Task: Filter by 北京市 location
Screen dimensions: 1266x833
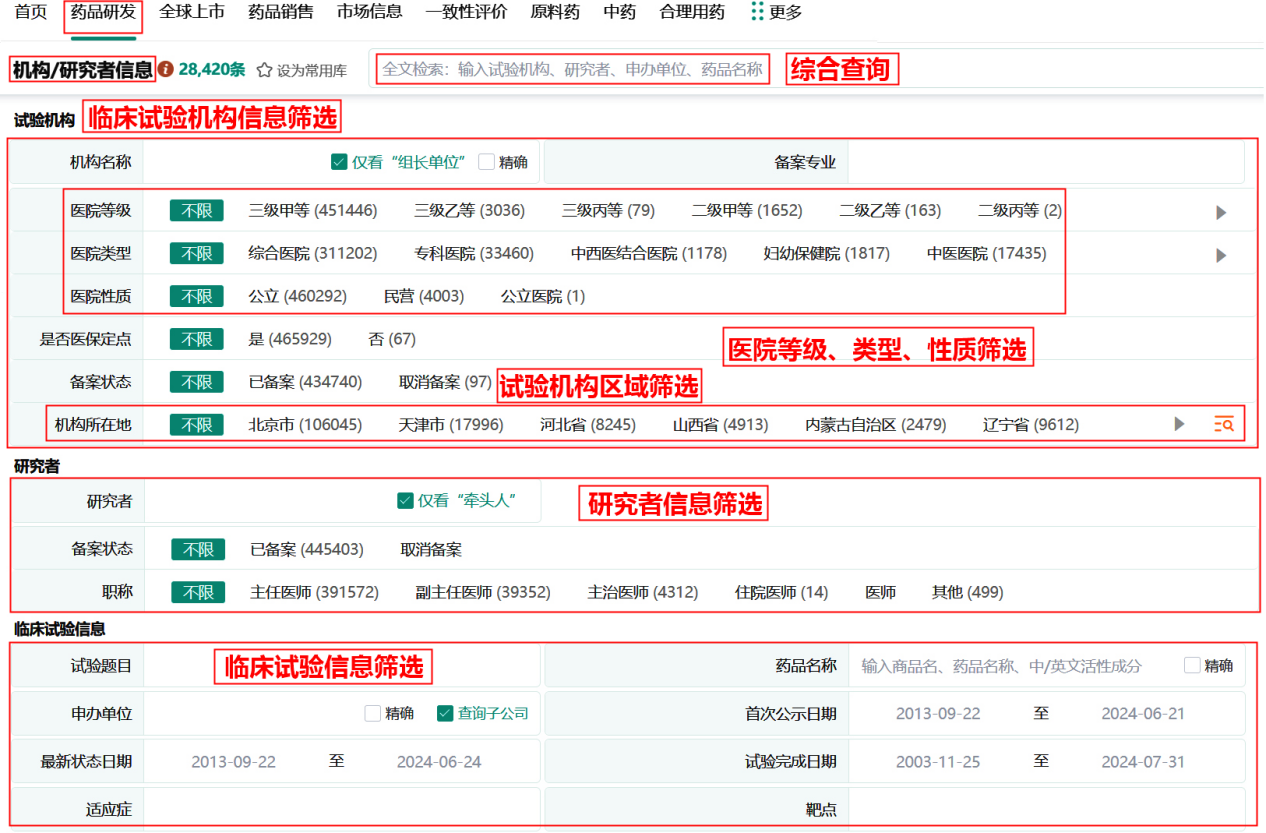Action: [x=305, y=424]
